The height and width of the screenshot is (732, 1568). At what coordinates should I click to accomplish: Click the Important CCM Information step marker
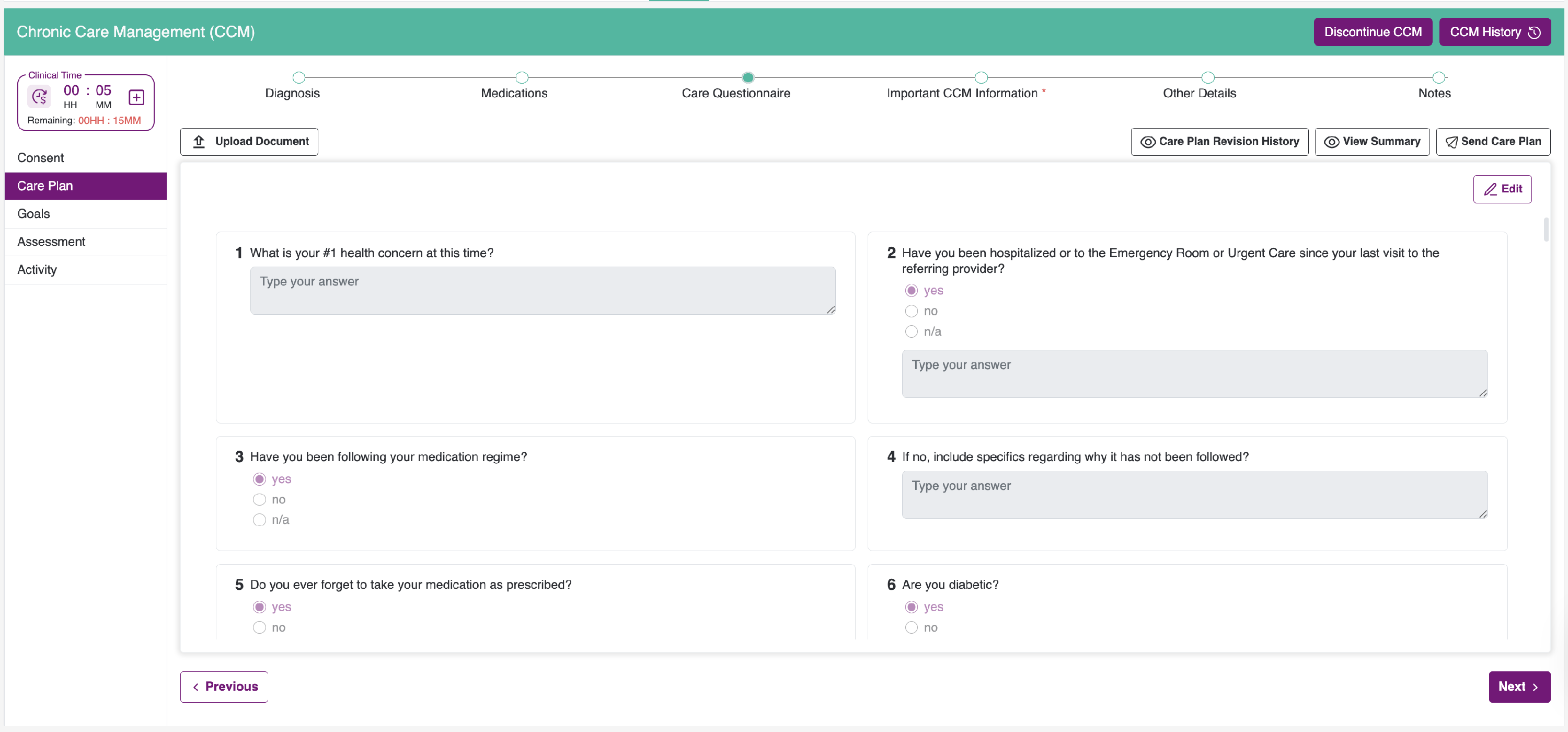point(981,78)
